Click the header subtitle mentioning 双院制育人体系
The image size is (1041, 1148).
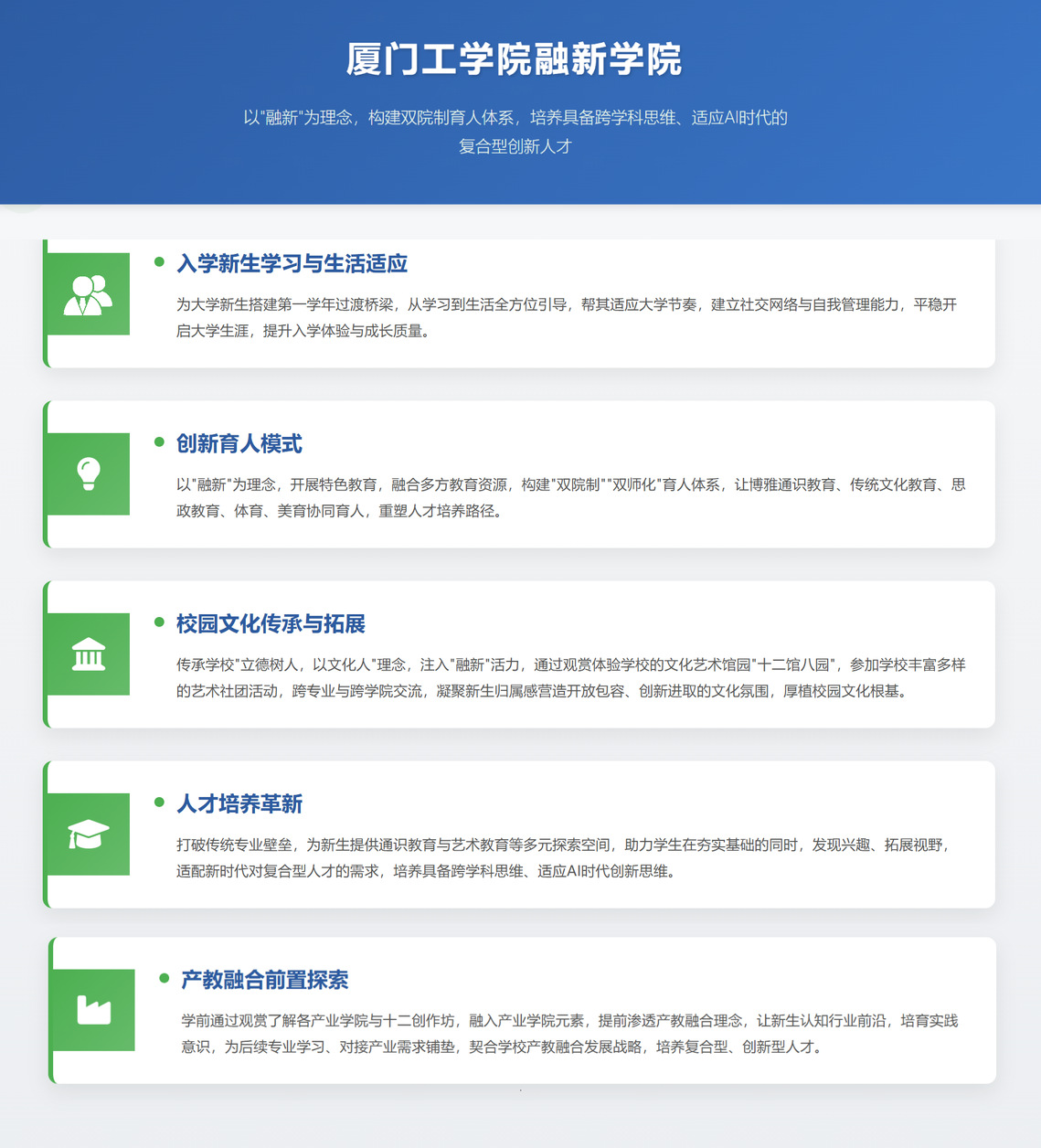pos(515,131)
